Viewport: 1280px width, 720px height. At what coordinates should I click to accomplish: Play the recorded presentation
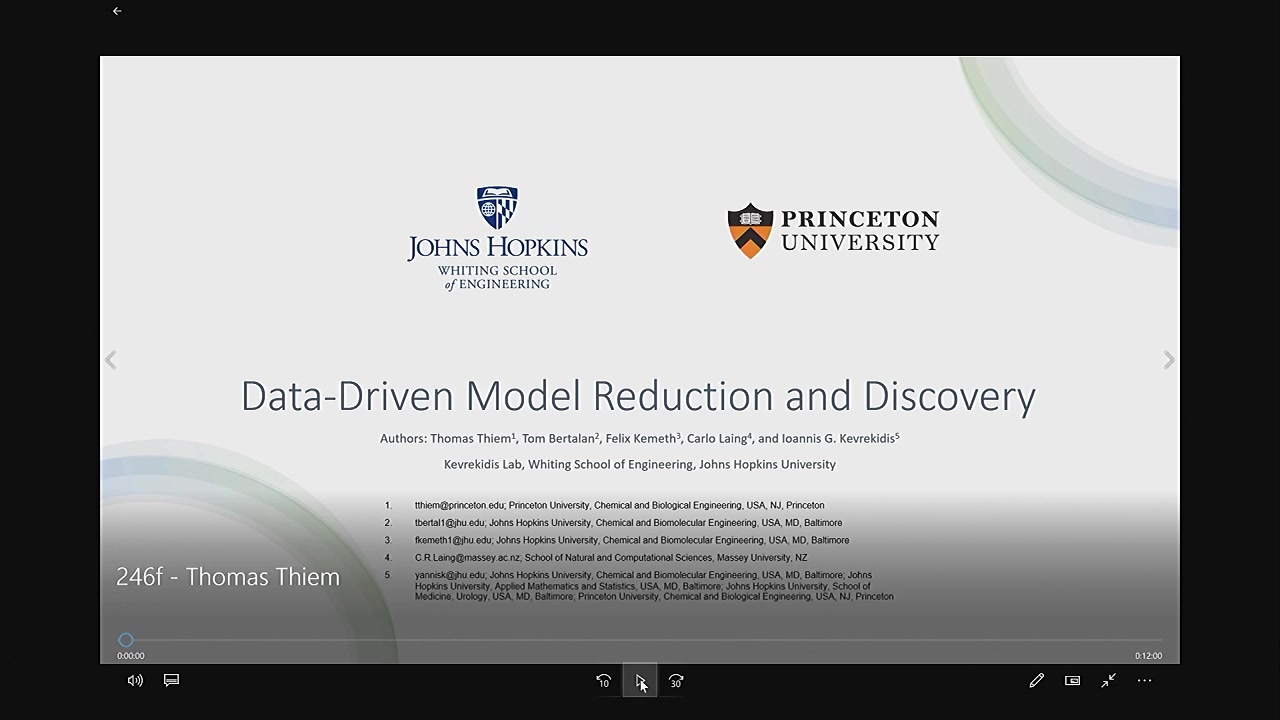[x=640, y=681]
